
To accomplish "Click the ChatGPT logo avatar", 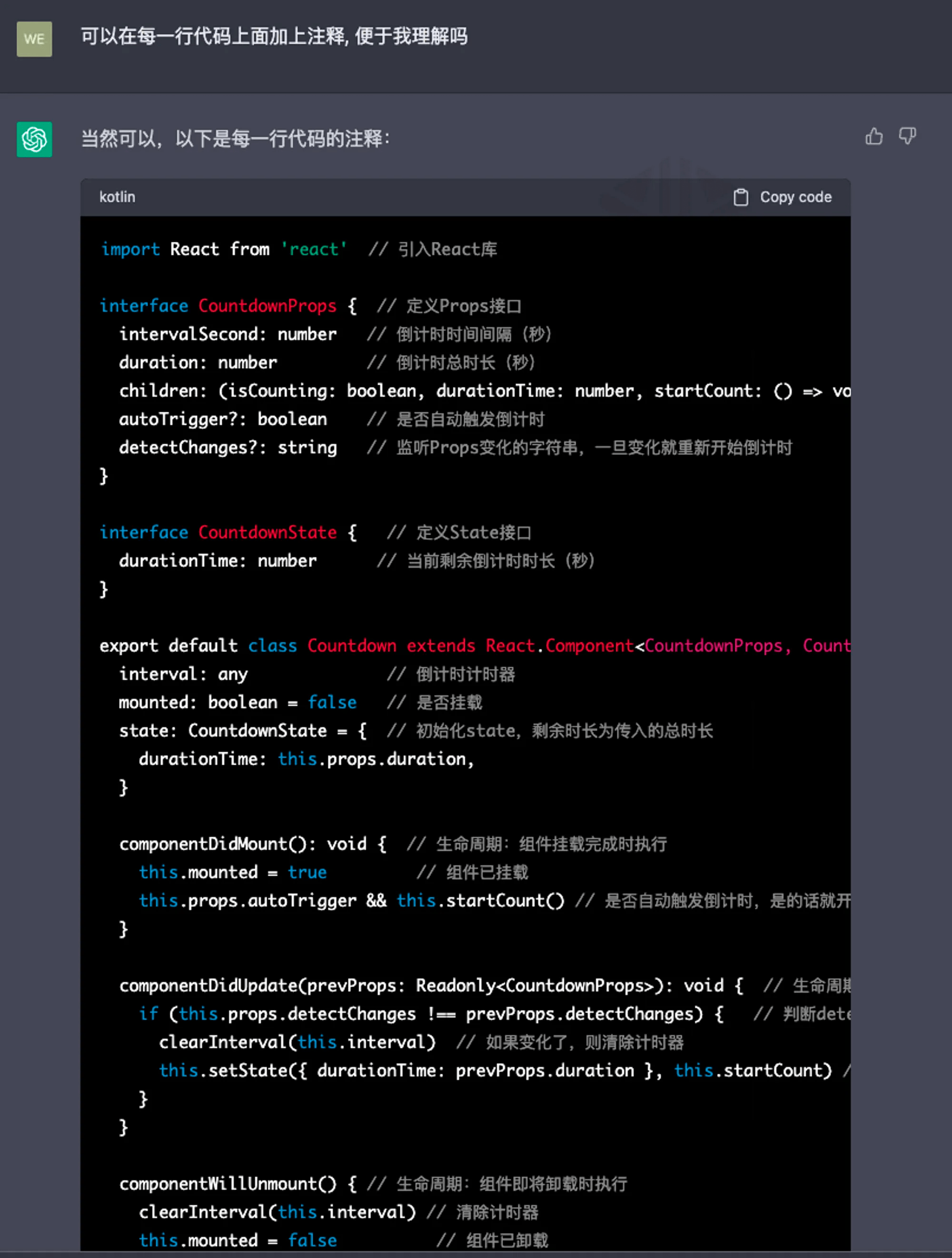I will click(34, 140).
